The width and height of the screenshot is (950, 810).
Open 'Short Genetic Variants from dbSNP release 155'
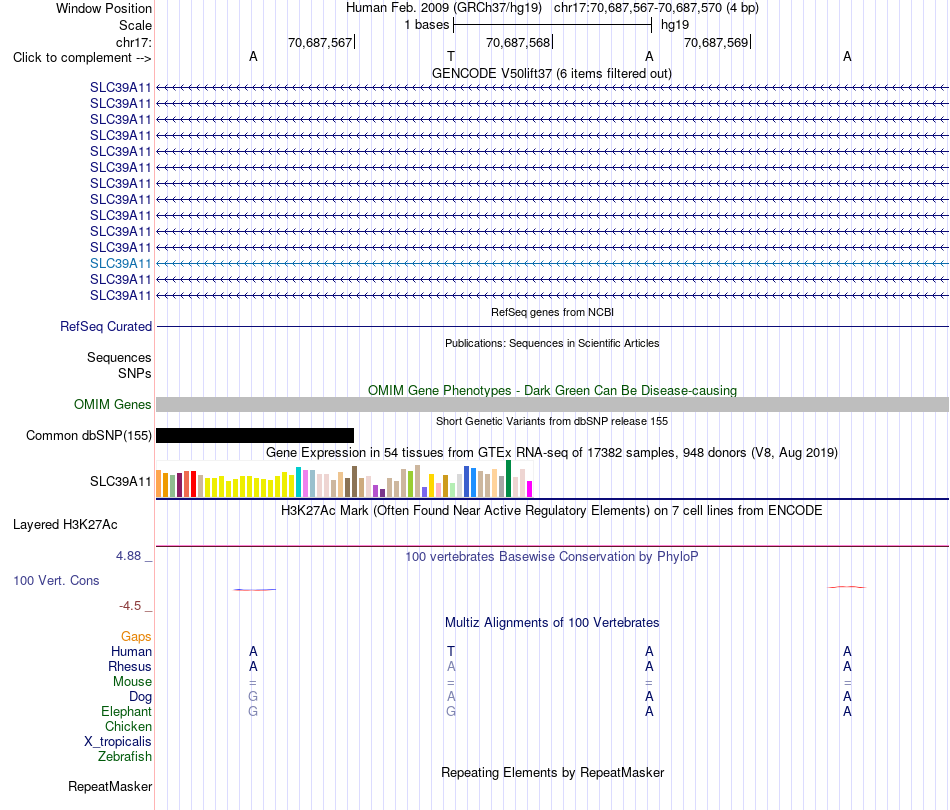click(x=552, y=421)
